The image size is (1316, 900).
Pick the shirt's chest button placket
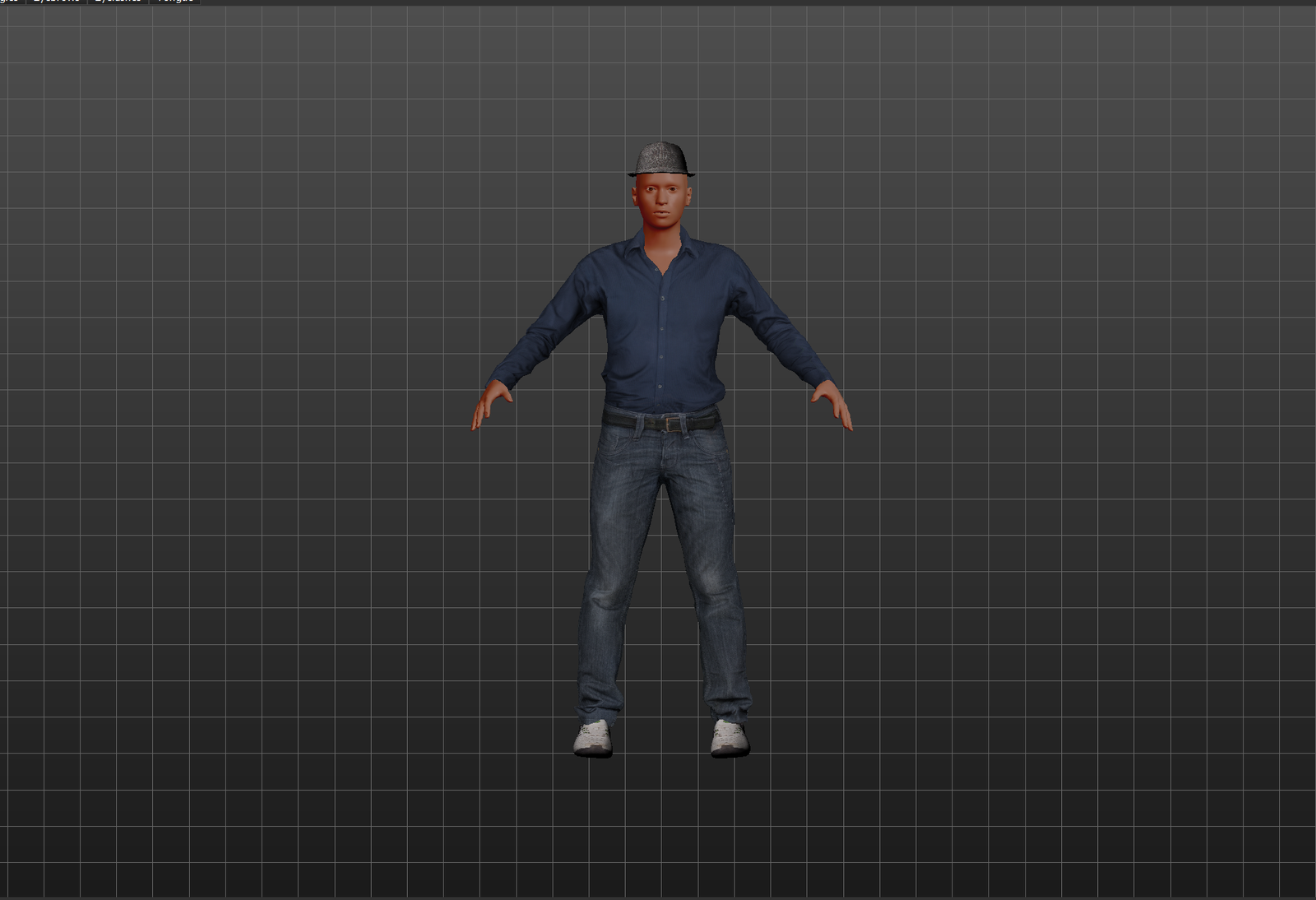(x=661, y=329)
